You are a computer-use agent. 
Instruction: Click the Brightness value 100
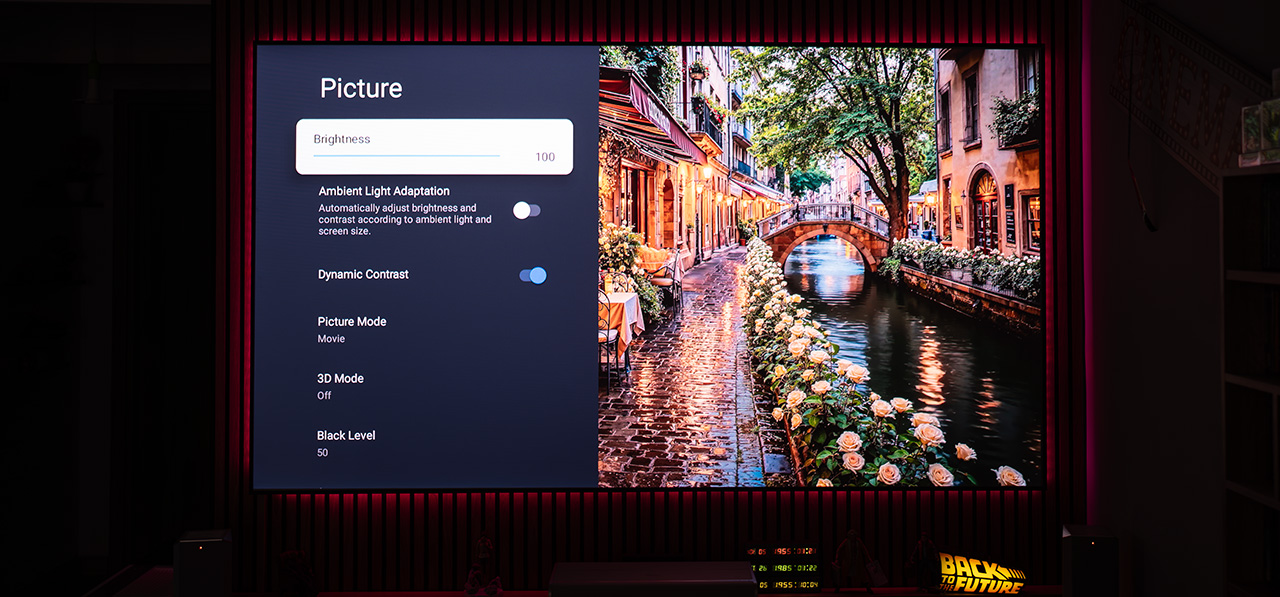(x=545, y=157)
